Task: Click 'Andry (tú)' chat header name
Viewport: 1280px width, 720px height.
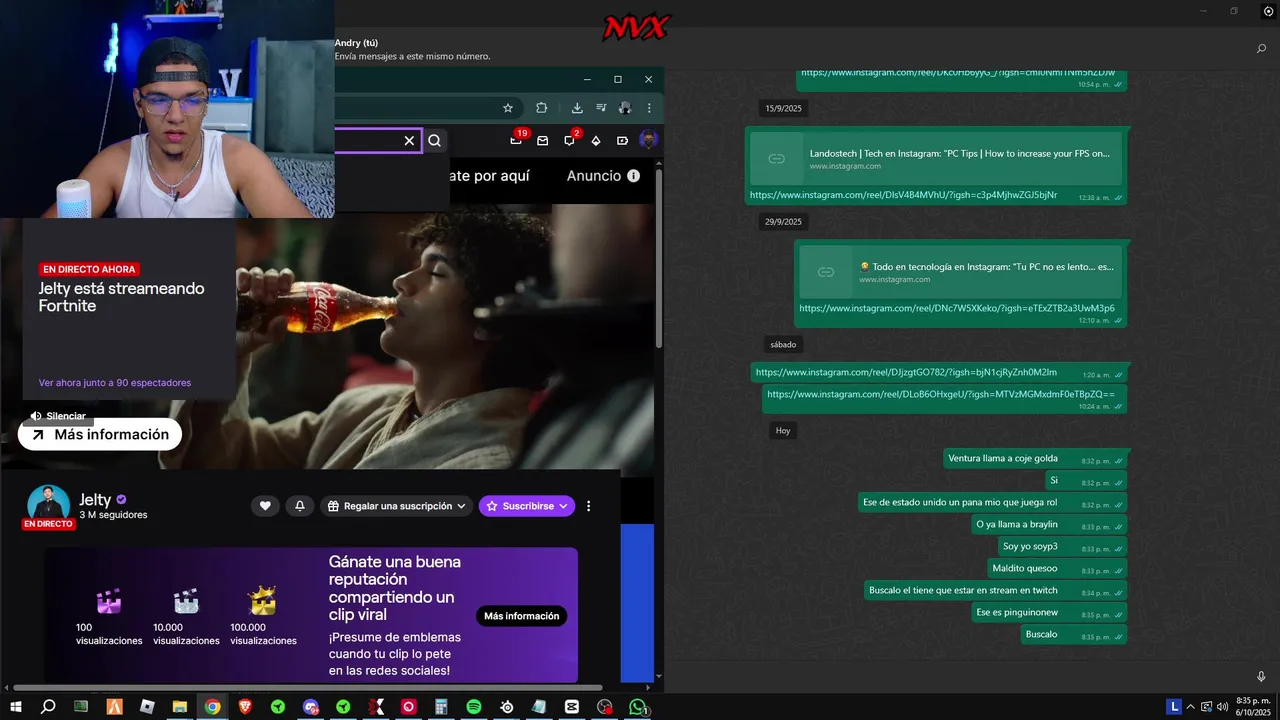Action: (x=356, y=43)
